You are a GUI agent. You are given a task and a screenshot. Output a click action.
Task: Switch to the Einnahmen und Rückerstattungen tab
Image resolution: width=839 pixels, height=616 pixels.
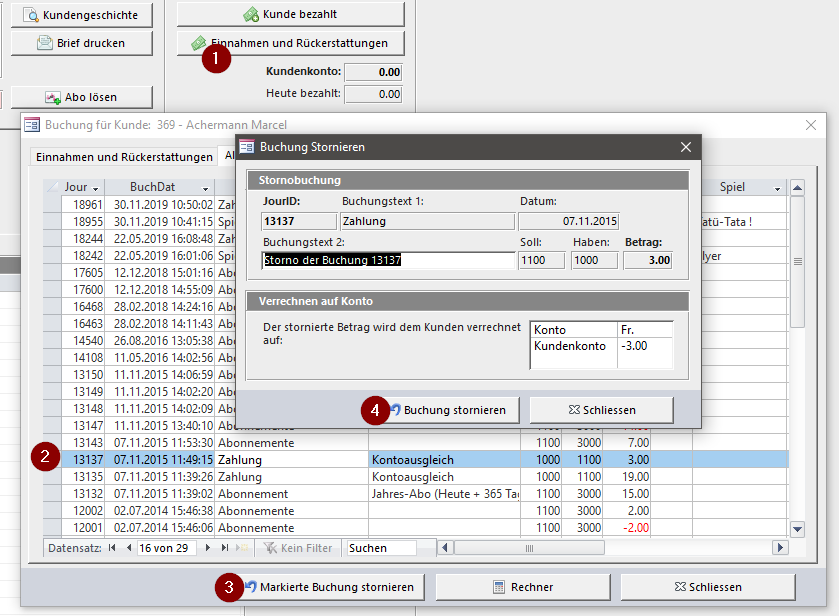[x=124, y=157]
